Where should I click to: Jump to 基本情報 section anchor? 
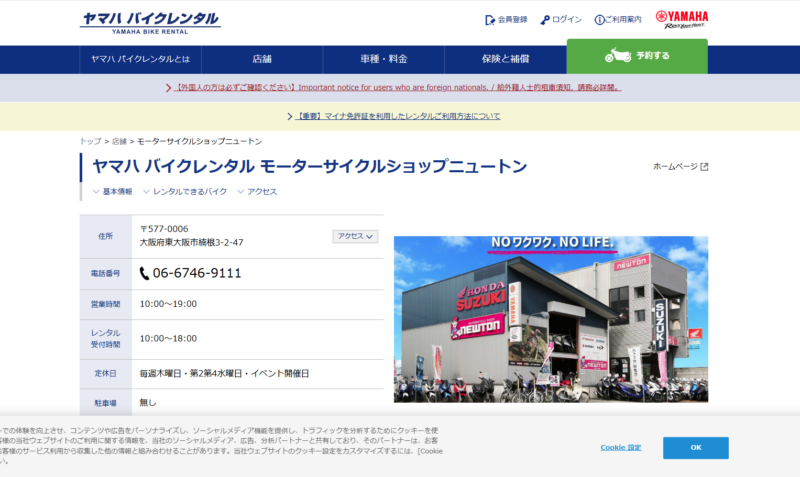coord(112,192)
